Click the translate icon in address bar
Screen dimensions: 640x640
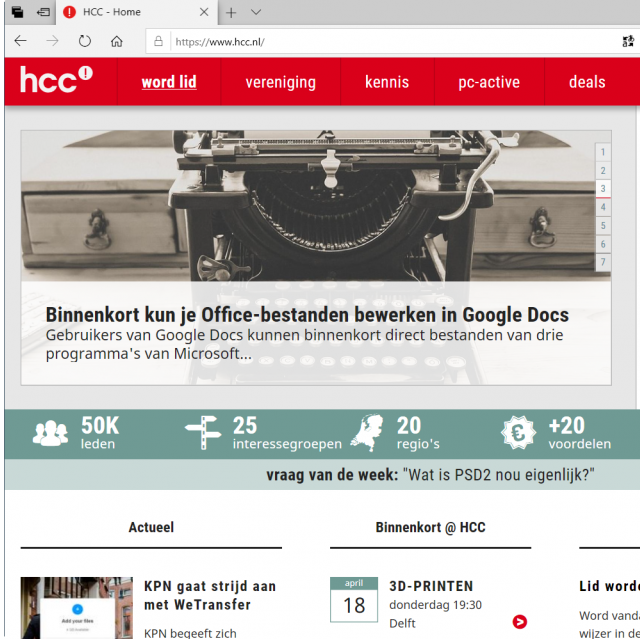coord(628,41)
